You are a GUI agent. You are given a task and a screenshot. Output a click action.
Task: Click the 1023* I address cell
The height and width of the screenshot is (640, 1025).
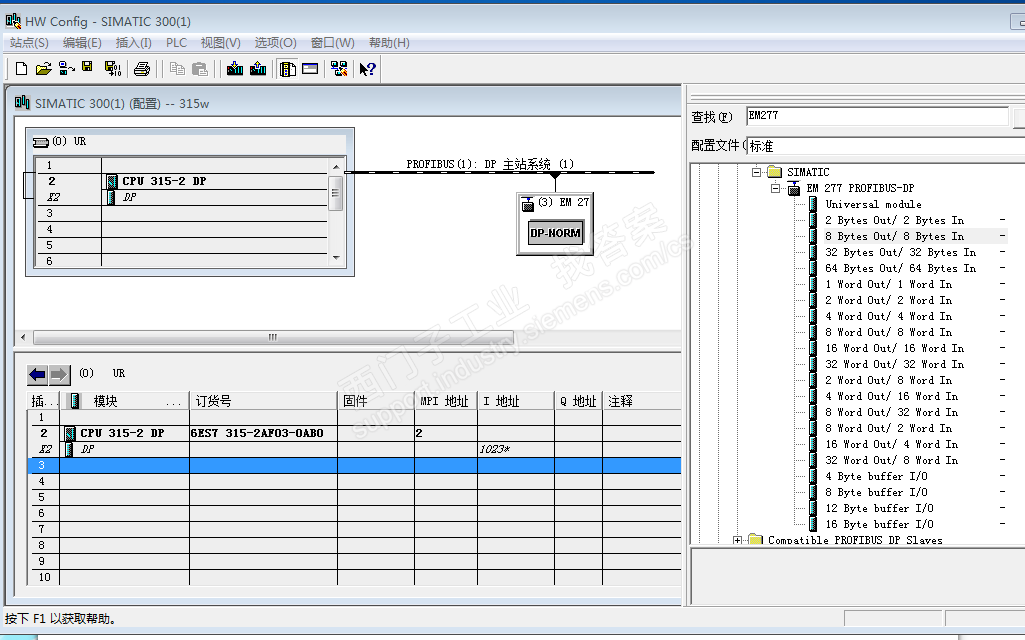tap(516, 449)
